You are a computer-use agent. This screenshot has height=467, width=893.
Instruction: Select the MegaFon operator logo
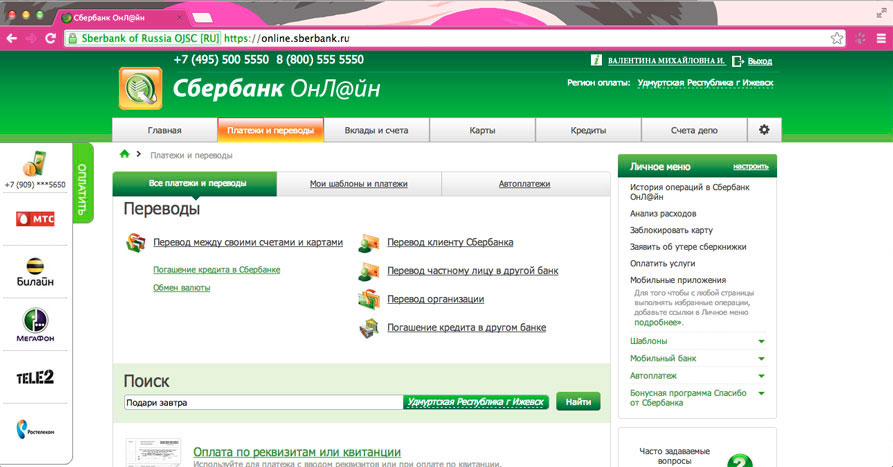(x=35, y=325)
